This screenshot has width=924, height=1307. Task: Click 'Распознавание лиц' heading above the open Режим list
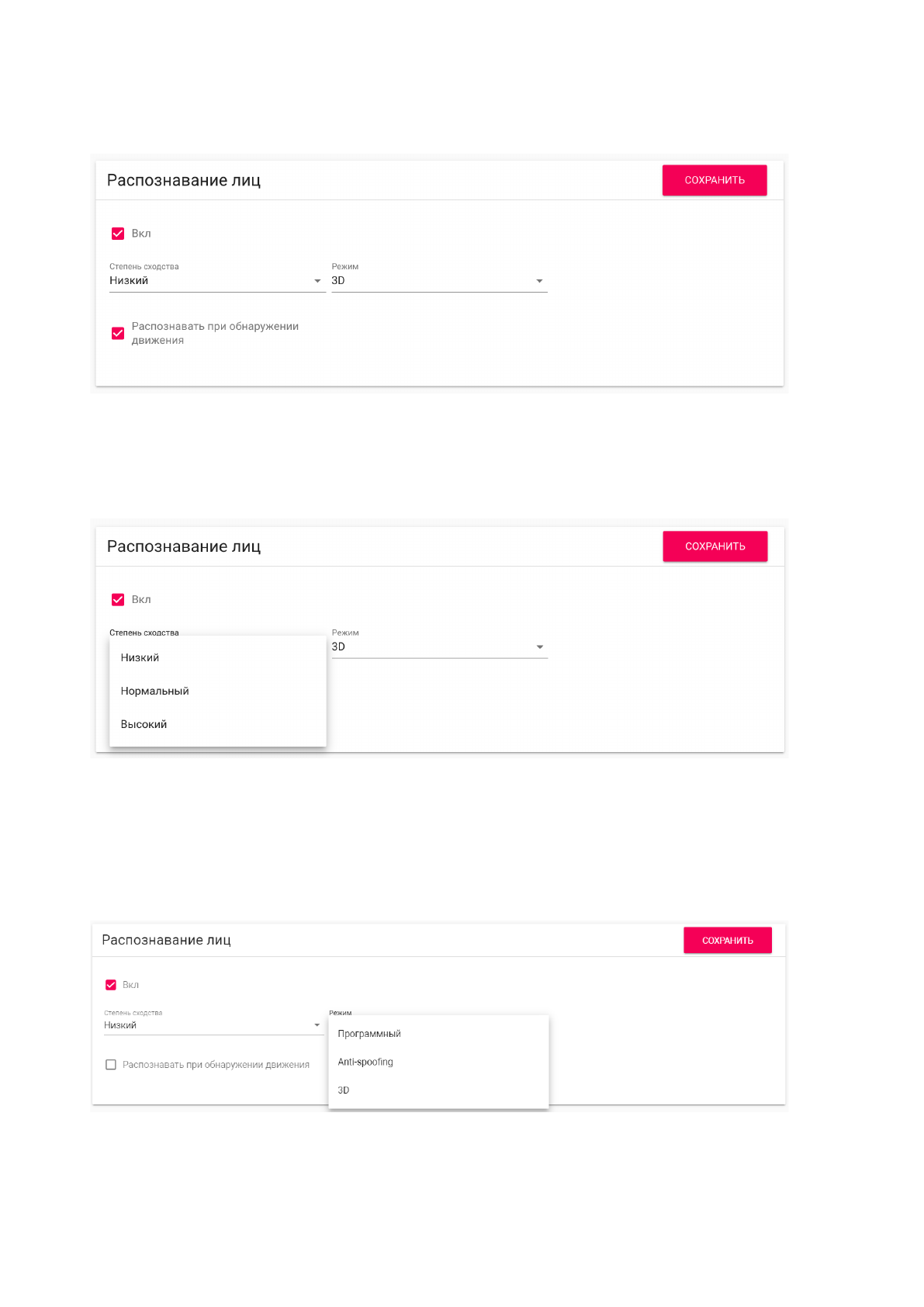click(x=167, y=940)
